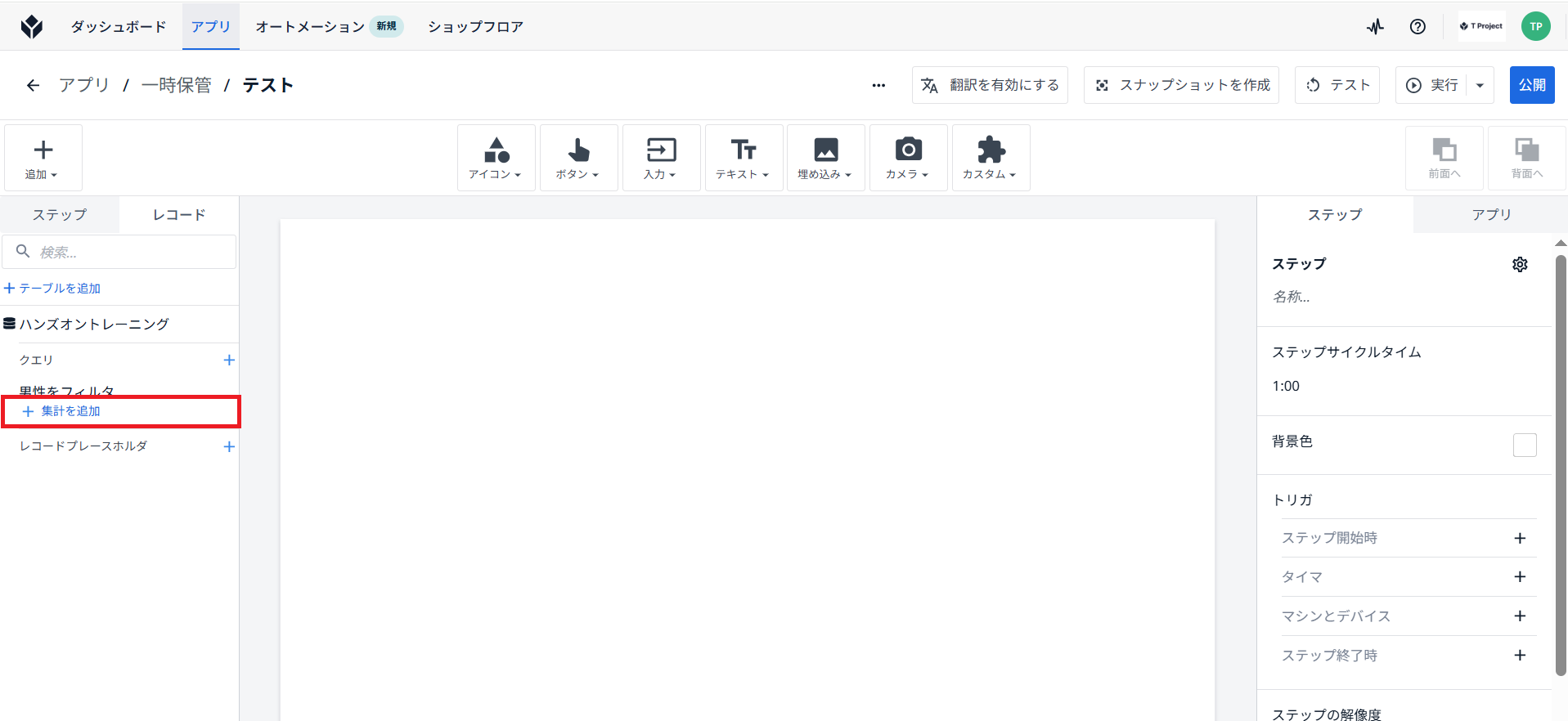Image resolution: width=1568 pixels, height=721 pixels.
Task: Select the right panel アプリ tab
Action: coord(1491,214)
